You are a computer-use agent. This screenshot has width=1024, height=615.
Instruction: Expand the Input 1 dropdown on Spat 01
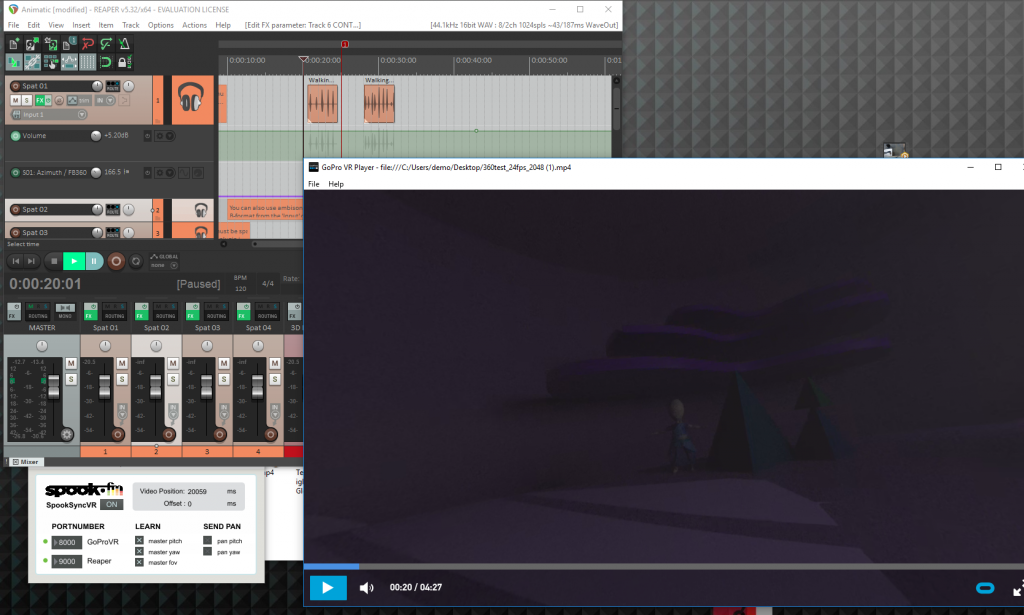(82, 115)
